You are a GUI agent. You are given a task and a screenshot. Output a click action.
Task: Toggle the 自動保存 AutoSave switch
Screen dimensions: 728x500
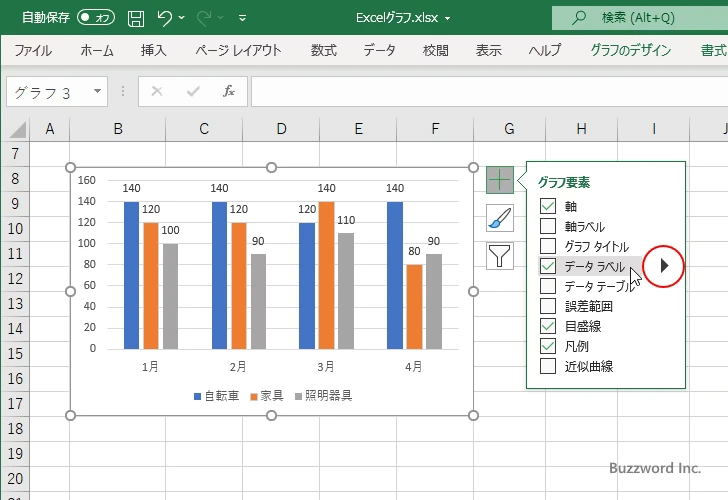point(96,18)
